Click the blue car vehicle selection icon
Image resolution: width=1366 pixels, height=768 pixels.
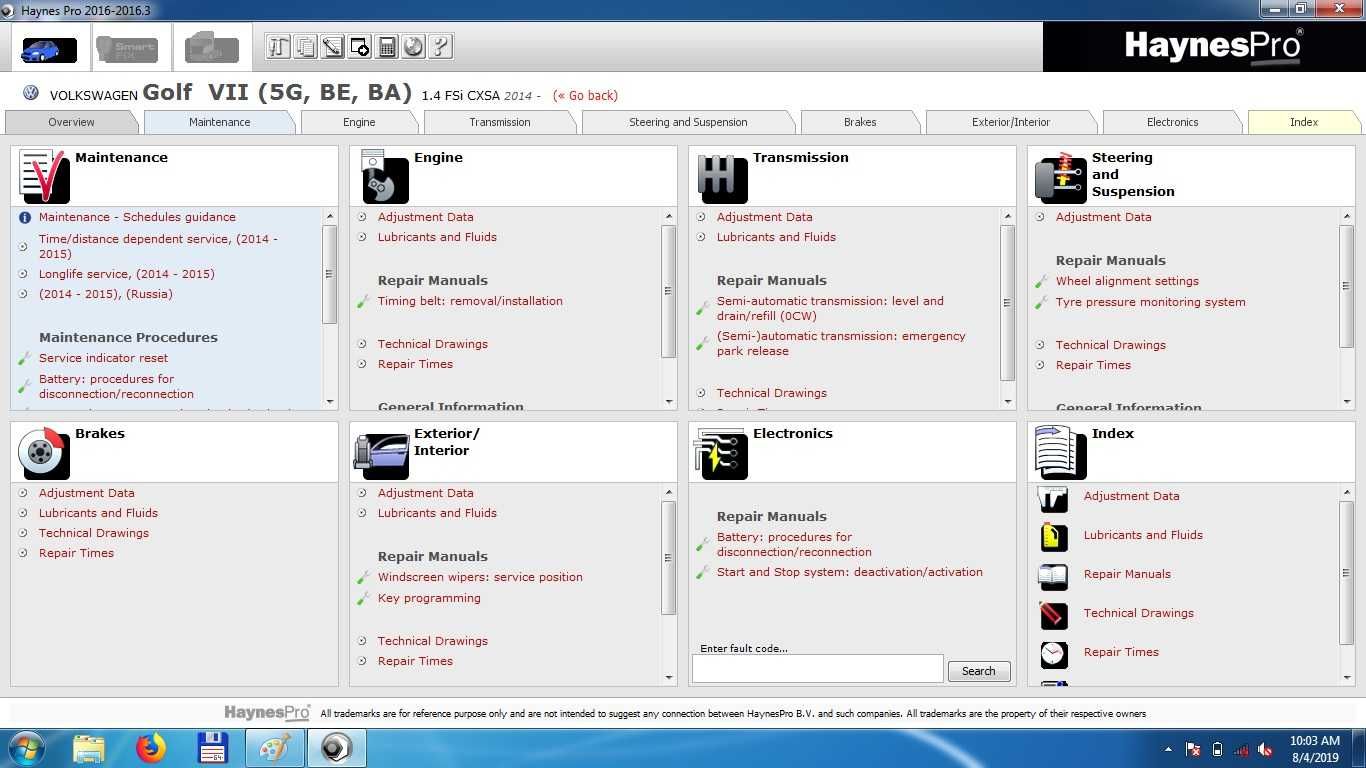[48, 47]
